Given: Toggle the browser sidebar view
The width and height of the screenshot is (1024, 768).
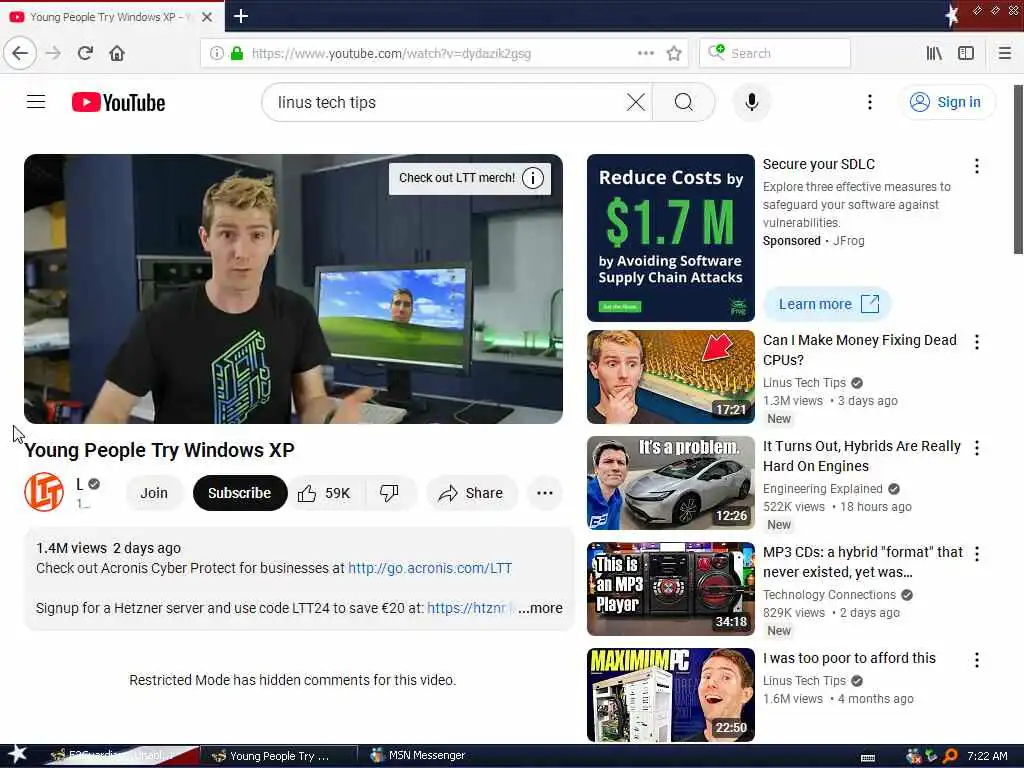Looking at the screenshot, I should [x=966, y=54].
